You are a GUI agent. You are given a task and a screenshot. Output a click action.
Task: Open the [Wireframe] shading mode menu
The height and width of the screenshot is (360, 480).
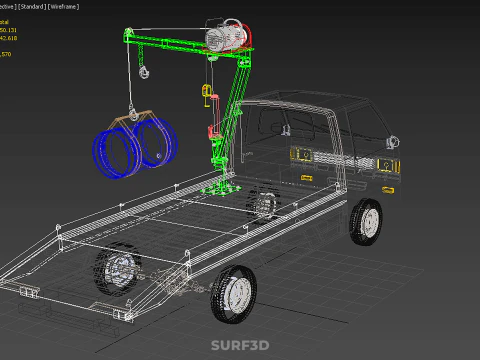pyautogui.click(x=64, y=7)
